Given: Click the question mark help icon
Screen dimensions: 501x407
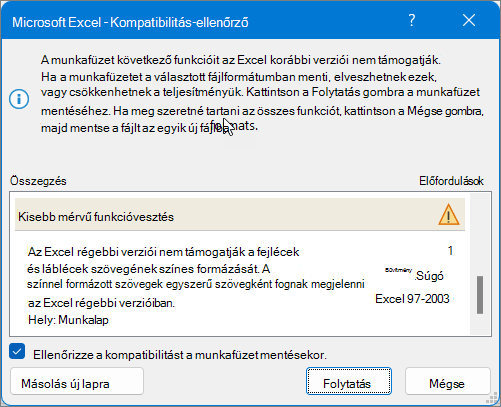Looking at the screenshot, I should coord(412,20).
